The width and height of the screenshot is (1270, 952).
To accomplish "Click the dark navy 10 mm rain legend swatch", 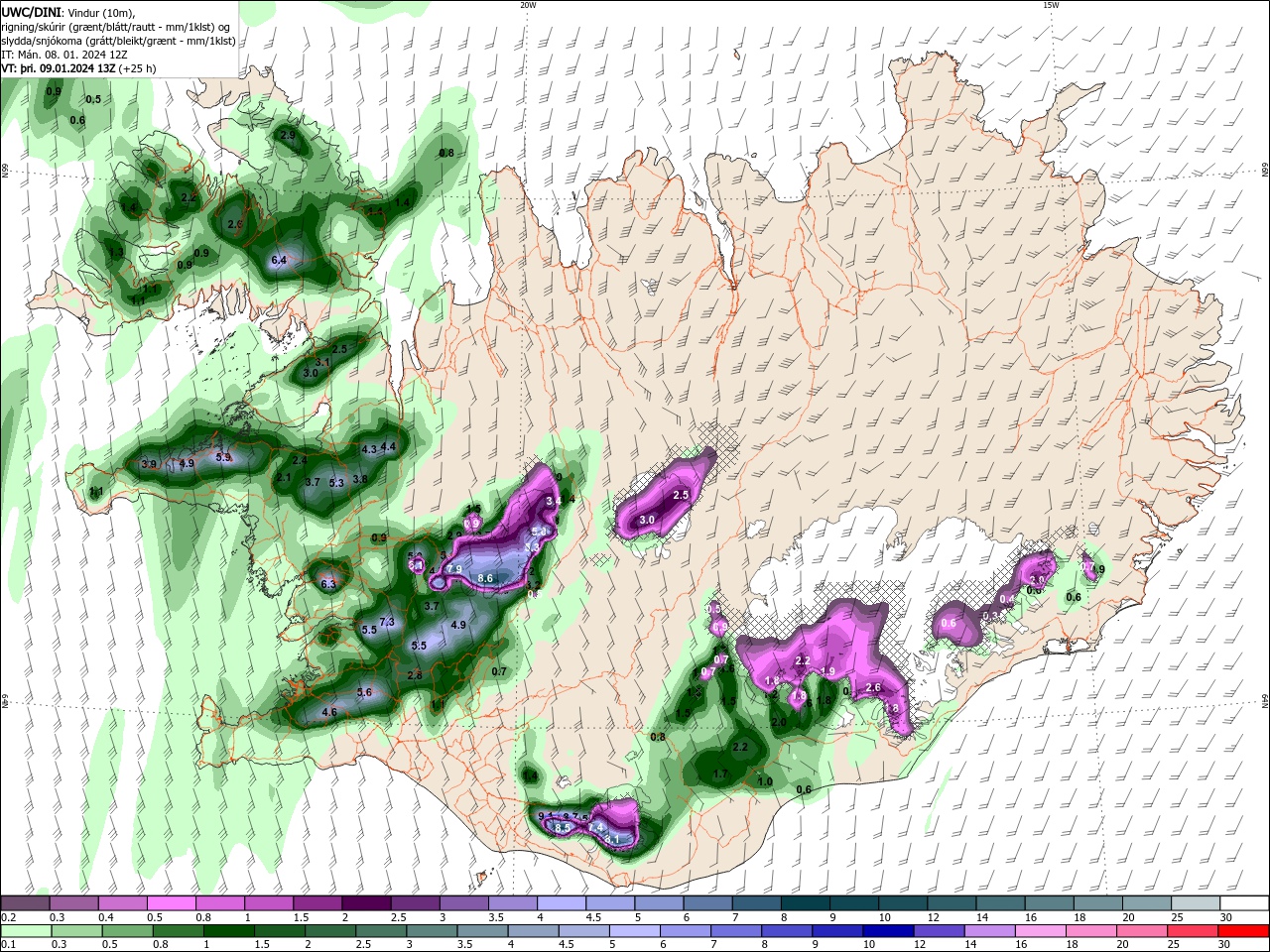I will (888, 931).
